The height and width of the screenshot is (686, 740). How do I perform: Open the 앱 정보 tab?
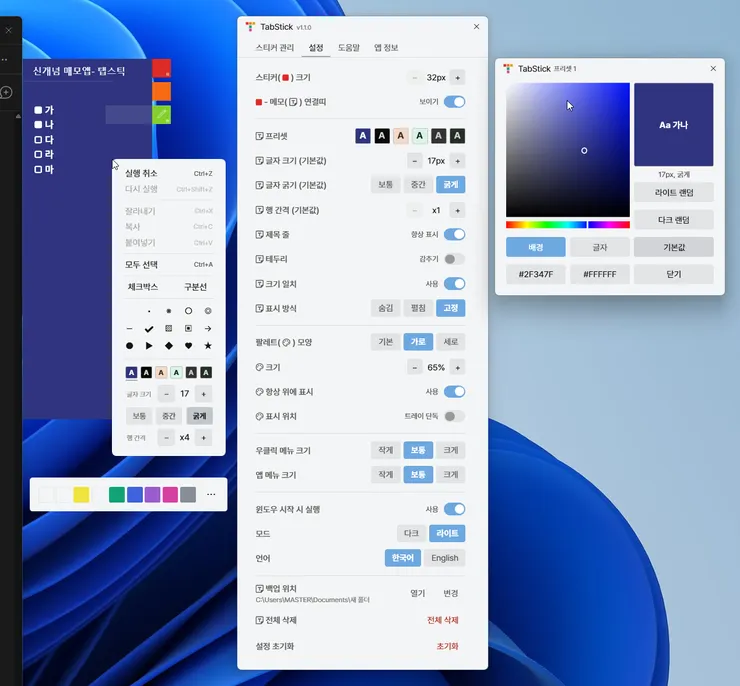(386, 48)
